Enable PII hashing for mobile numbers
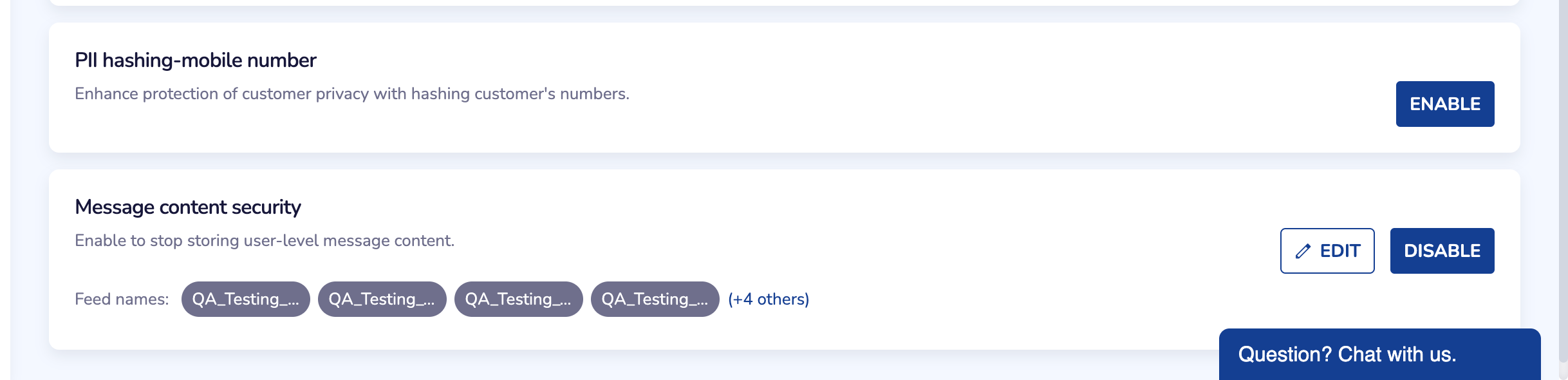Viewport: 1568px width, 380px height. tap(1444, 104)
